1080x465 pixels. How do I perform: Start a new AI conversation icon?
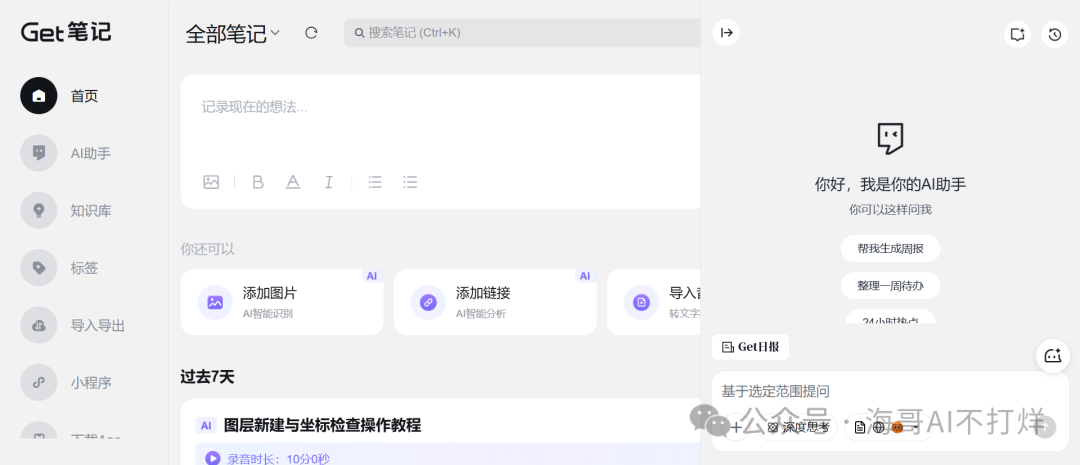[1017, 34]
